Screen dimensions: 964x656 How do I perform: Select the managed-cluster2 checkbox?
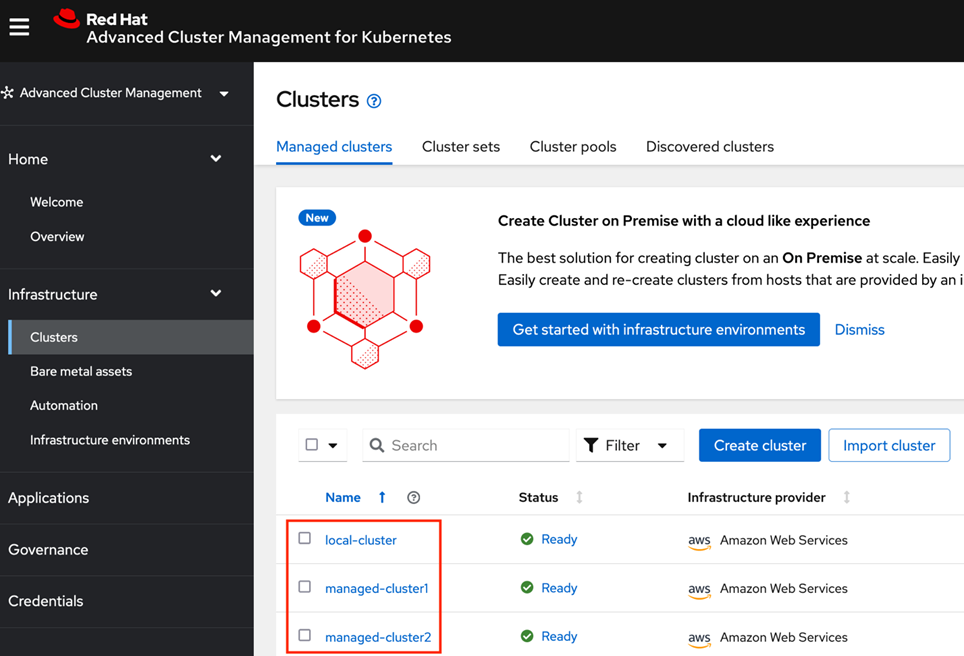point(304,635)
